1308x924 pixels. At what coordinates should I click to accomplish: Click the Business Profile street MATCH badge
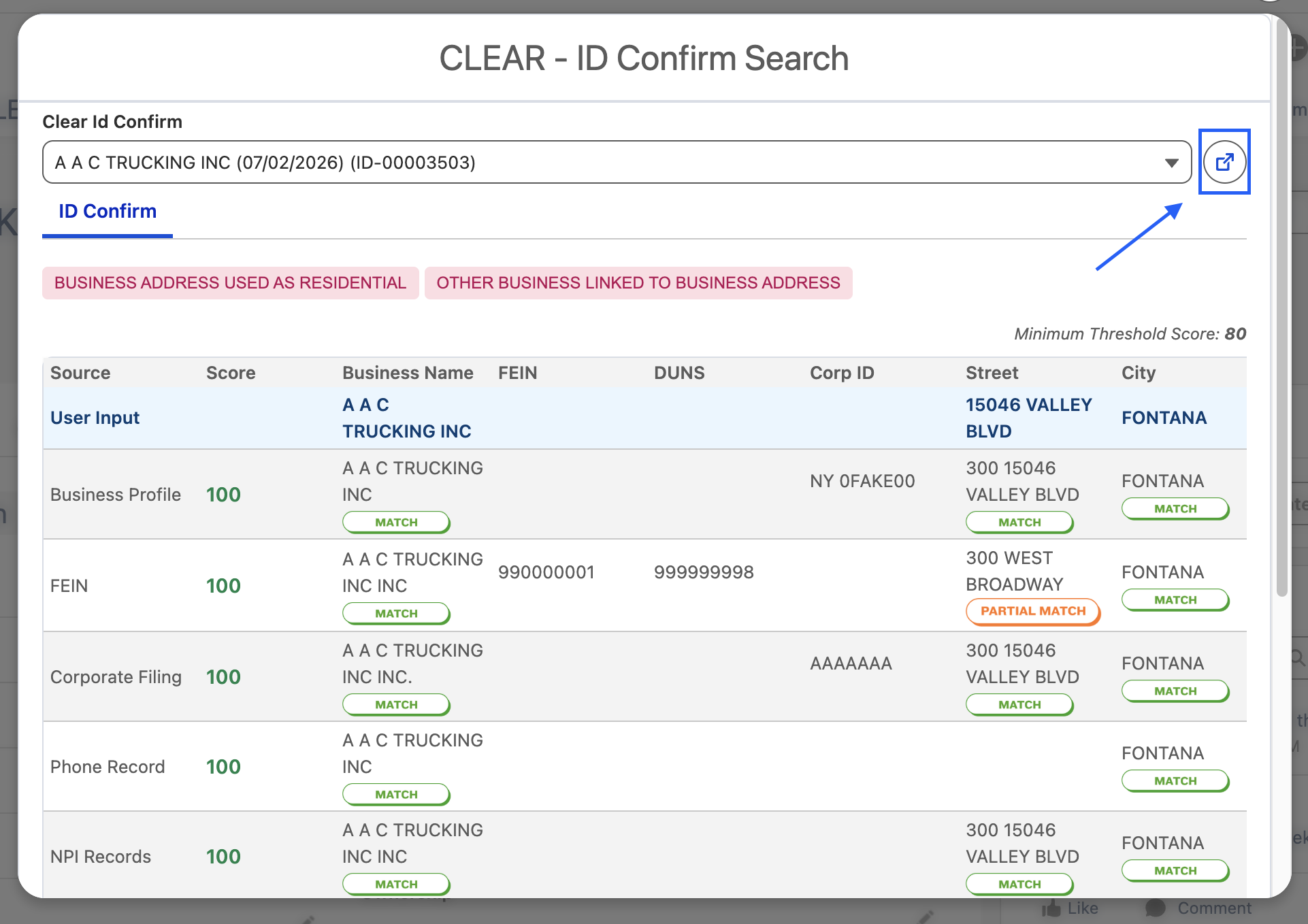(1019, 523)
